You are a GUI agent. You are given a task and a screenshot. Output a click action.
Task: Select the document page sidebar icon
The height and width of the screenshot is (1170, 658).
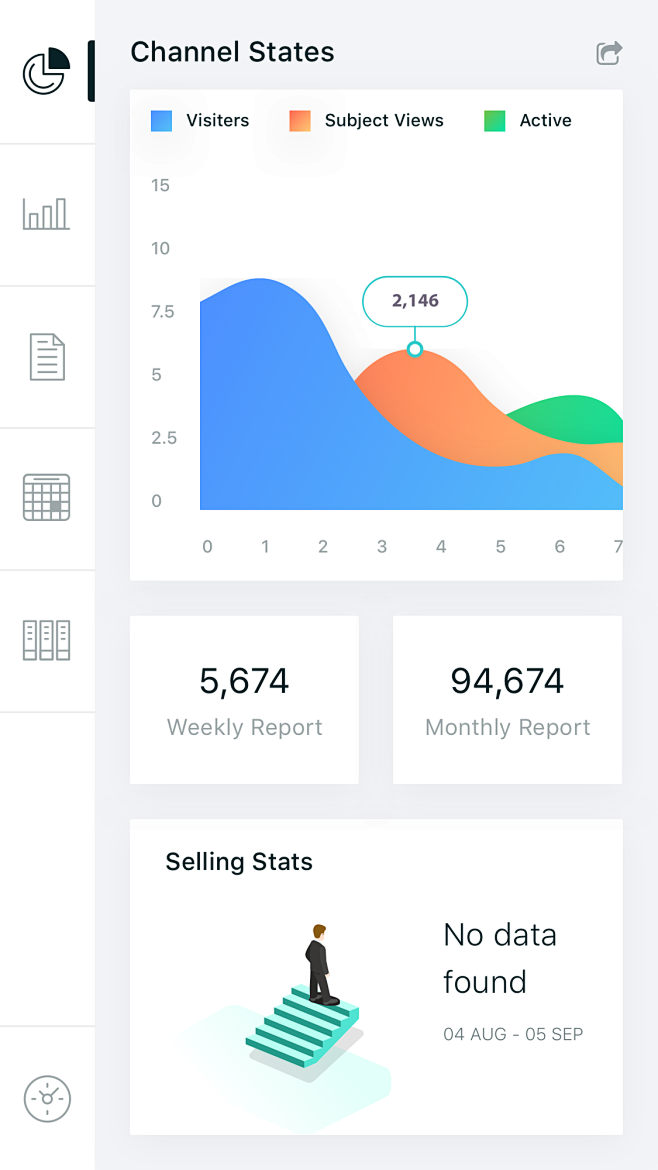(47, 357)
